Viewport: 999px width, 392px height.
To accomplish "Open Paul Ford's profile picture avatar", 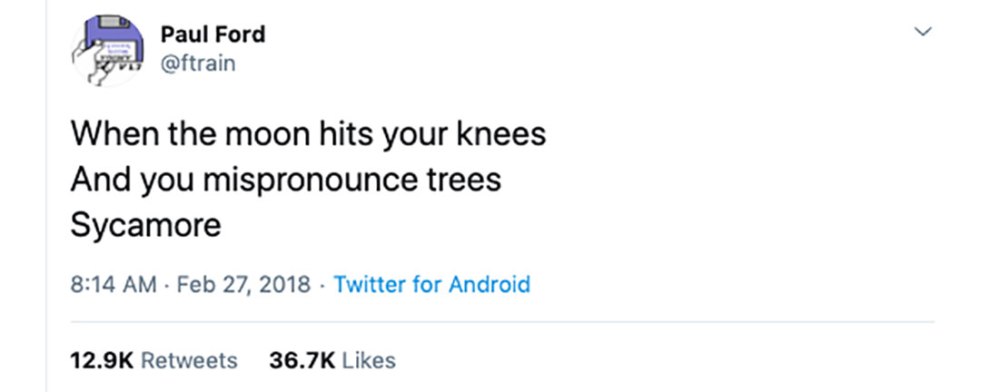I will [107, 49].
